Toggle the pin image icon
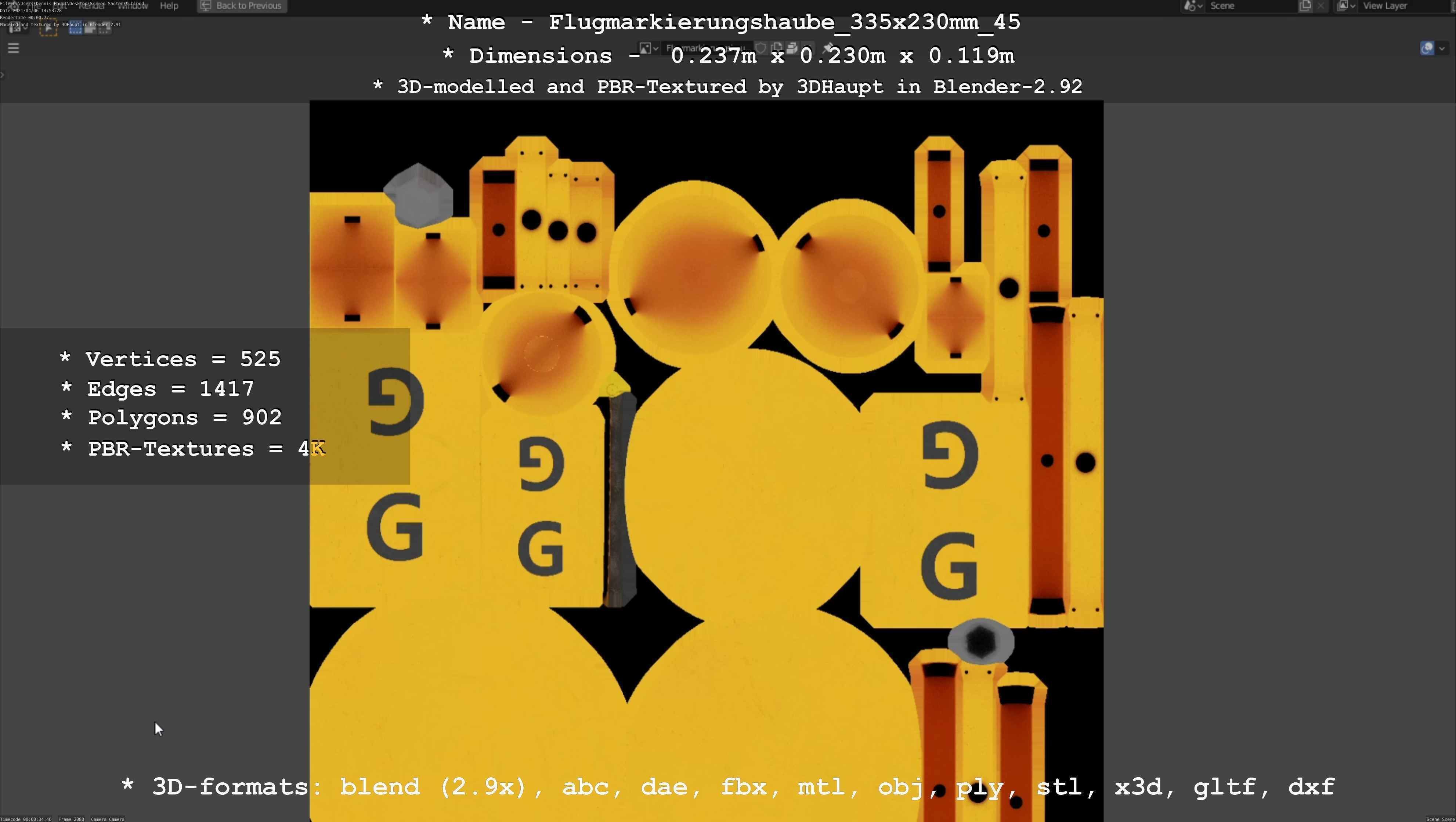 click(828, 48)
